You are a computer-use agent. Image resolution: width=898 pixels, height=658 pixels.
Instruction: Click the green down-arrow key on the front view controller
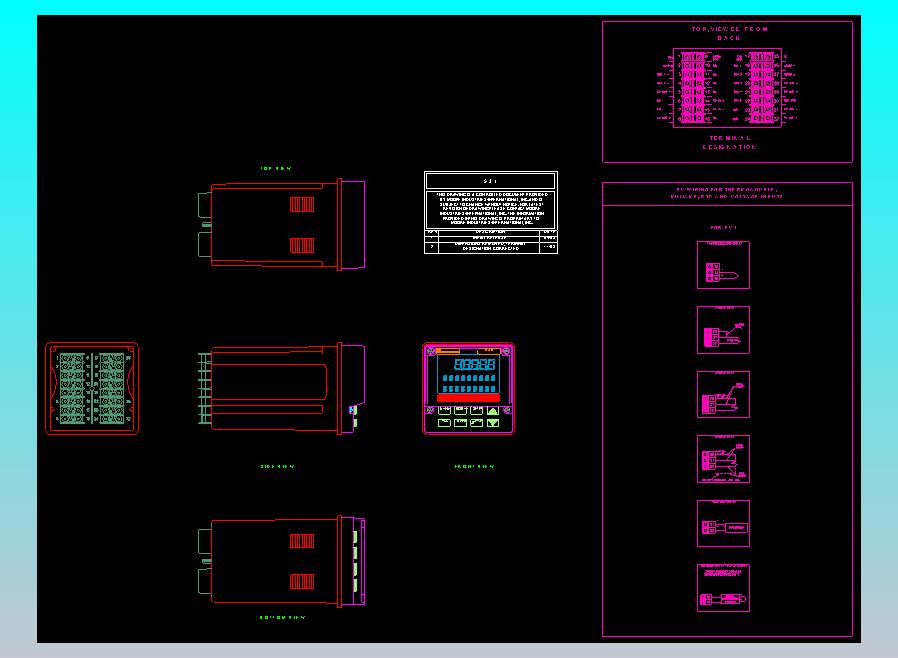point(493,423)
